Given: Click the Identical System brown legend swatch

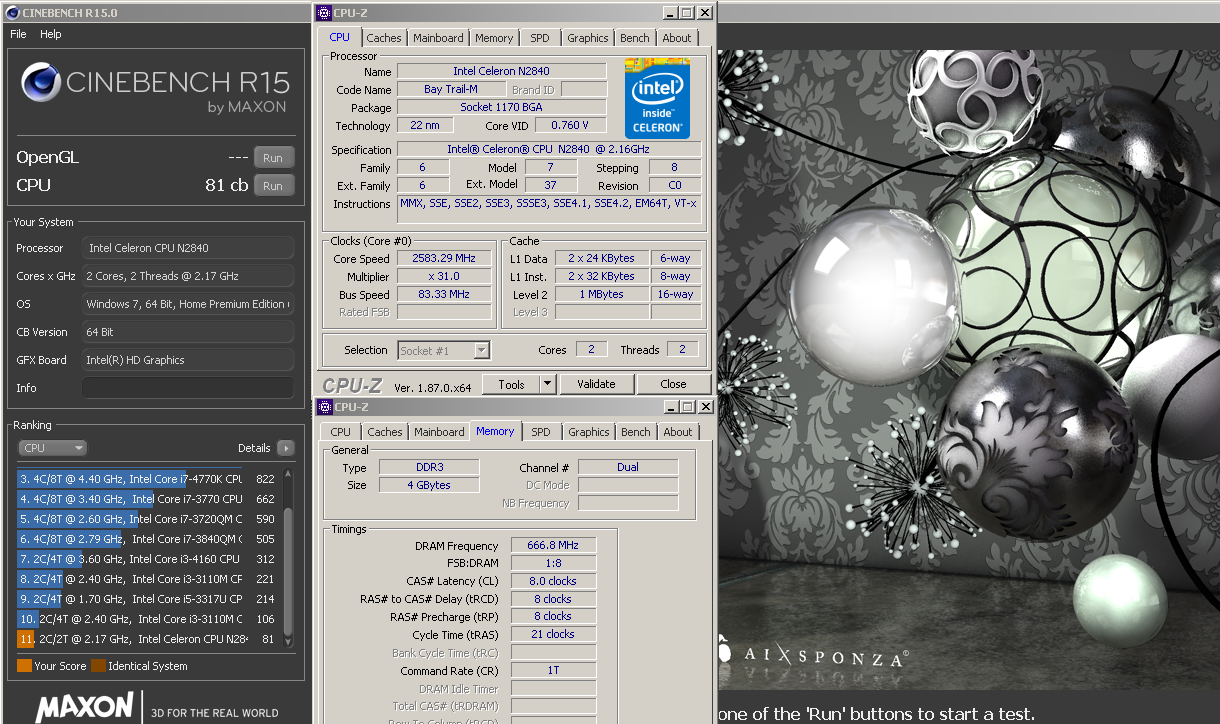Looking at the screenshot, I should coord(98,666).
